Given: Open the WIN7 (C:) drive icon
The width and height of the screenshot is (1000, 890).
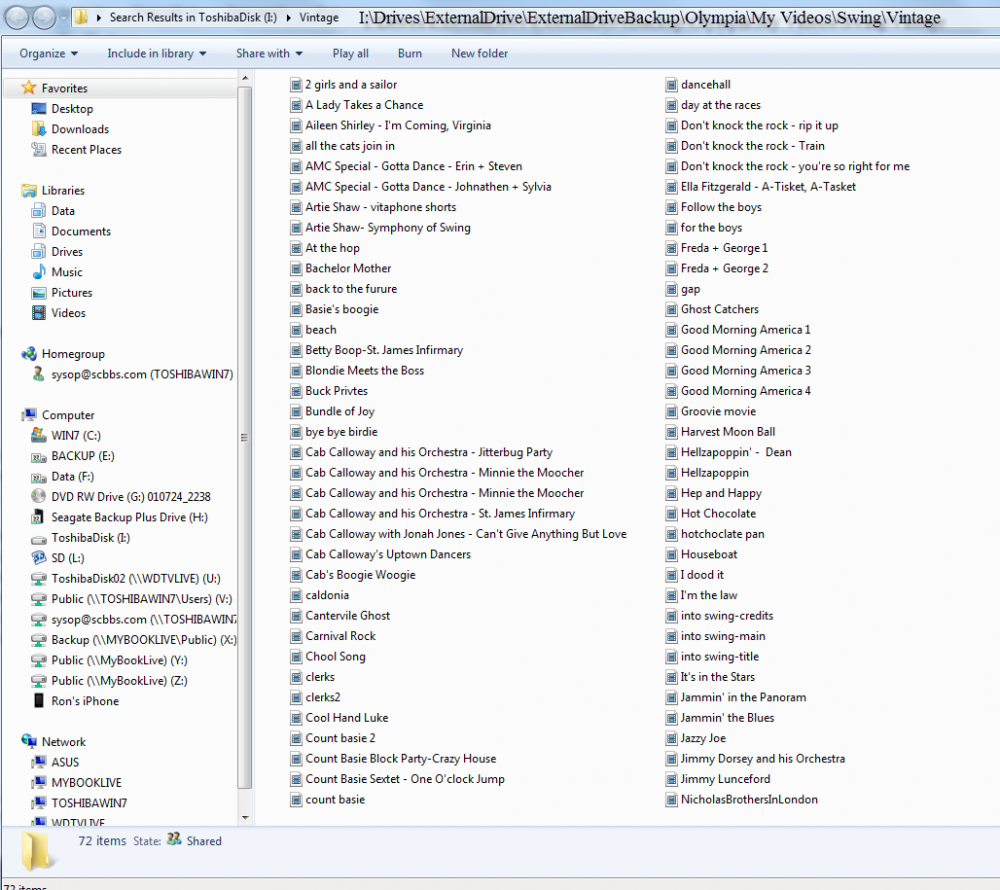Looking at the screenshot, I should pos(39,435).
